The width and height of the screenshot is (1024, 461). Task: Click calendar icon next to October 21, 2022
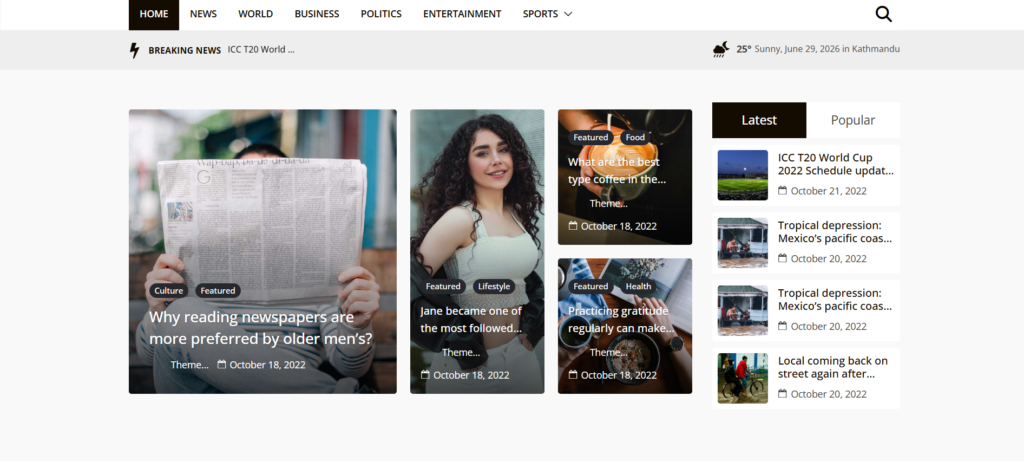[782, 191]
